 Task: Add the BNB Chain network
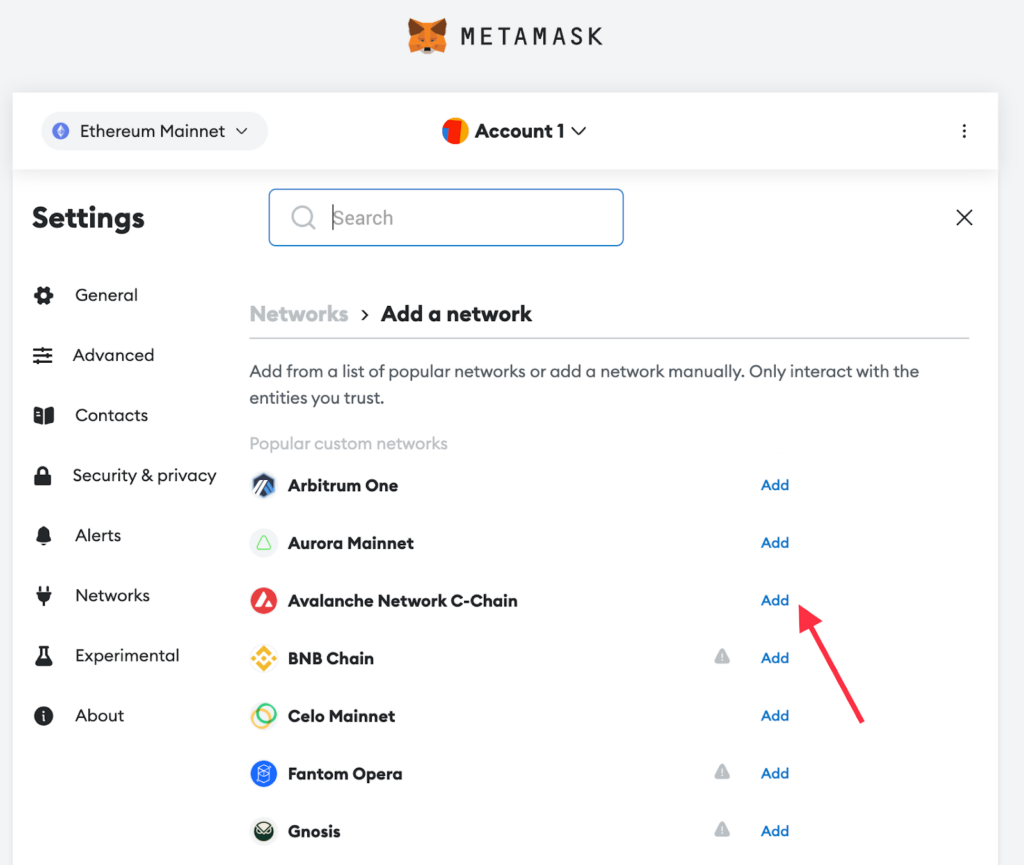775,658
